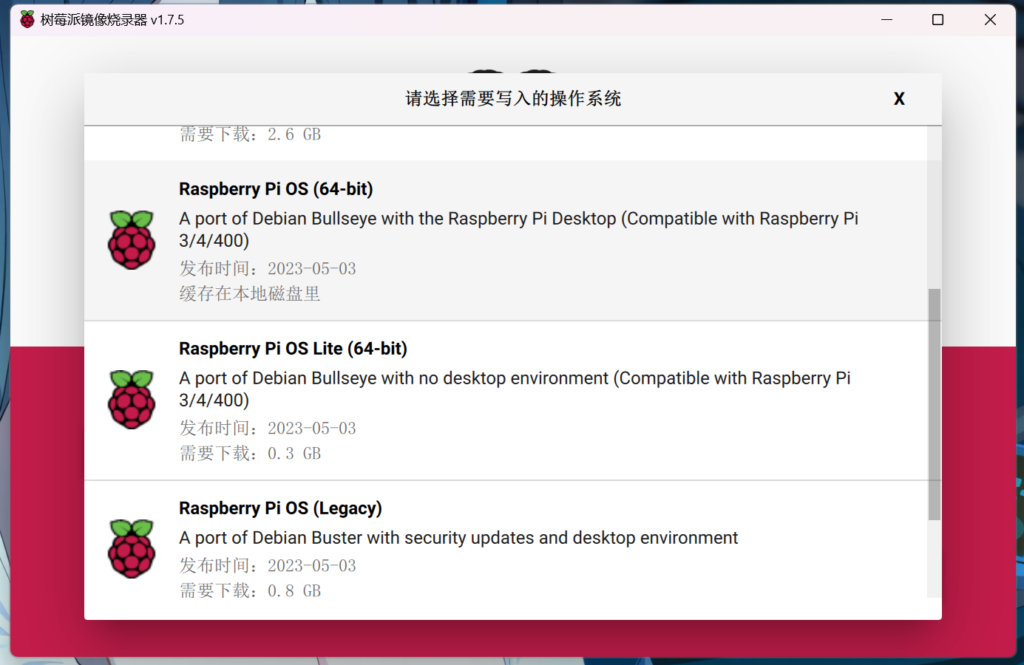Select Raspberry Pi OS Lite (64-bit) title
Image resolution: width=1024 pixels, height=665 pixels.
[x=293, y=348]
